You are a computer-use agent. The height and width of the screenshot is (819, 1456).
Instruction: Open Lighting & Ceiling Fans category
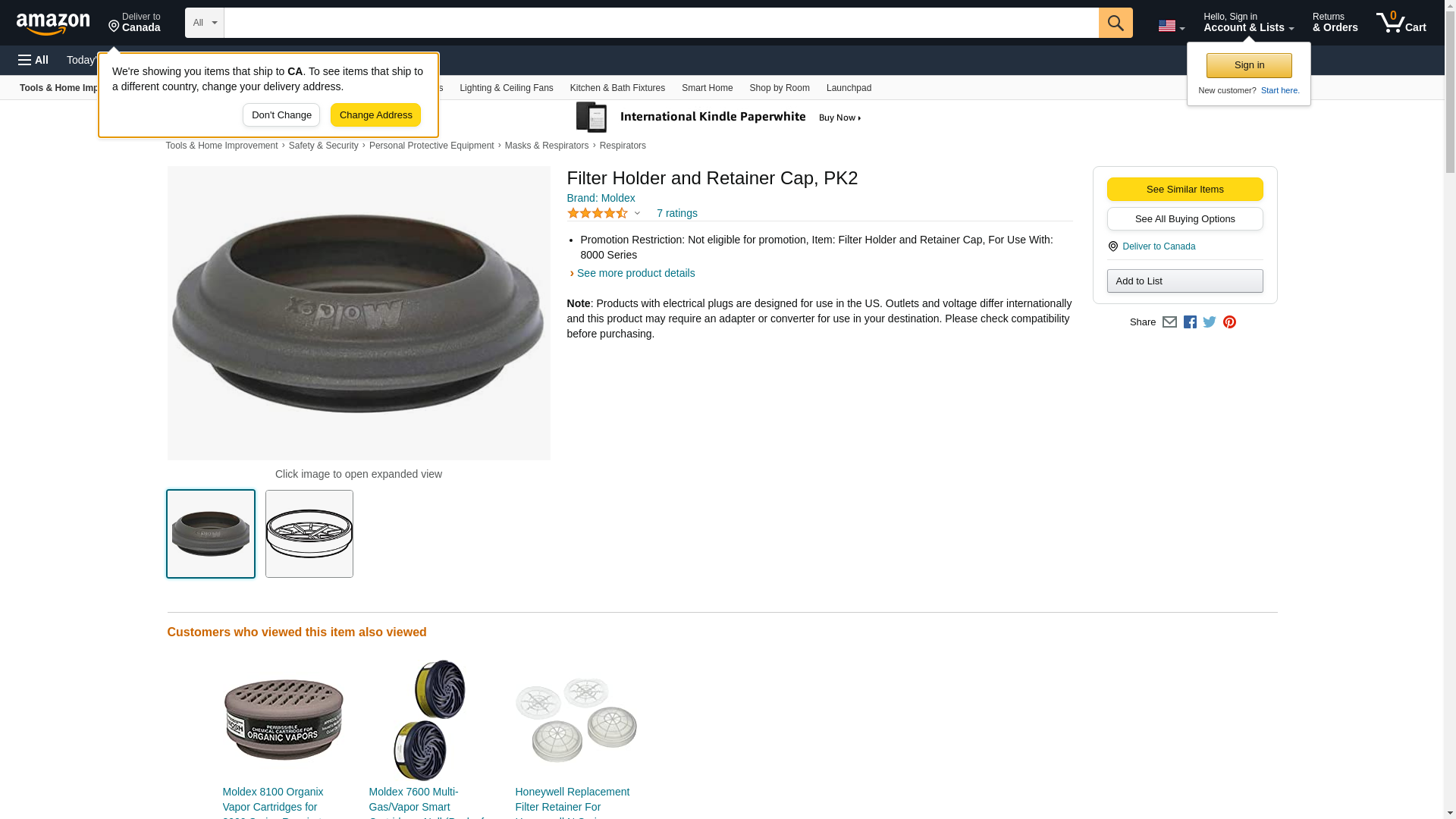(x=506, y=88)
